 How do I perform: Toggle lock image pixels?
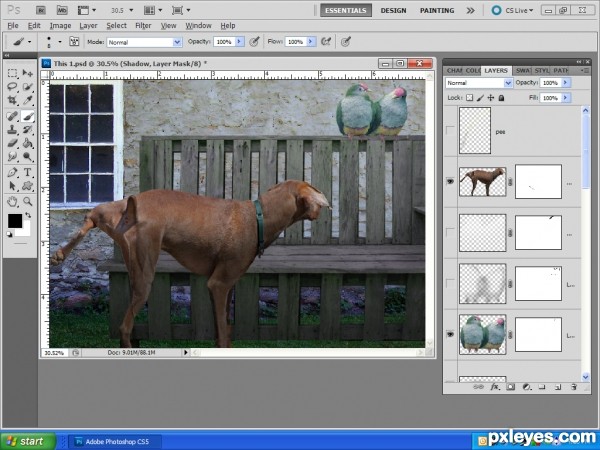click(480, 98)
